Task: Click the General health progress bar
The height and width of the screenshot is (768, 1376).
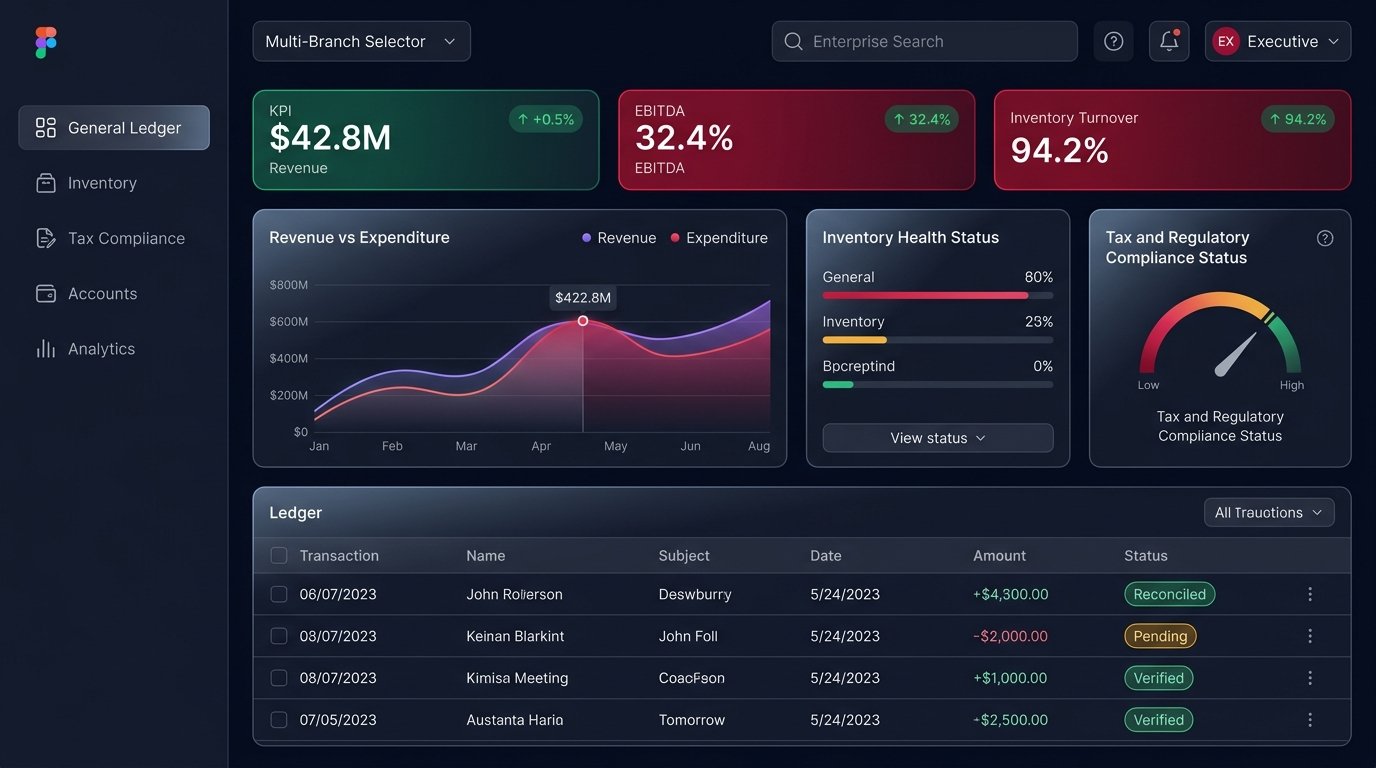Action: click(938, 296)
